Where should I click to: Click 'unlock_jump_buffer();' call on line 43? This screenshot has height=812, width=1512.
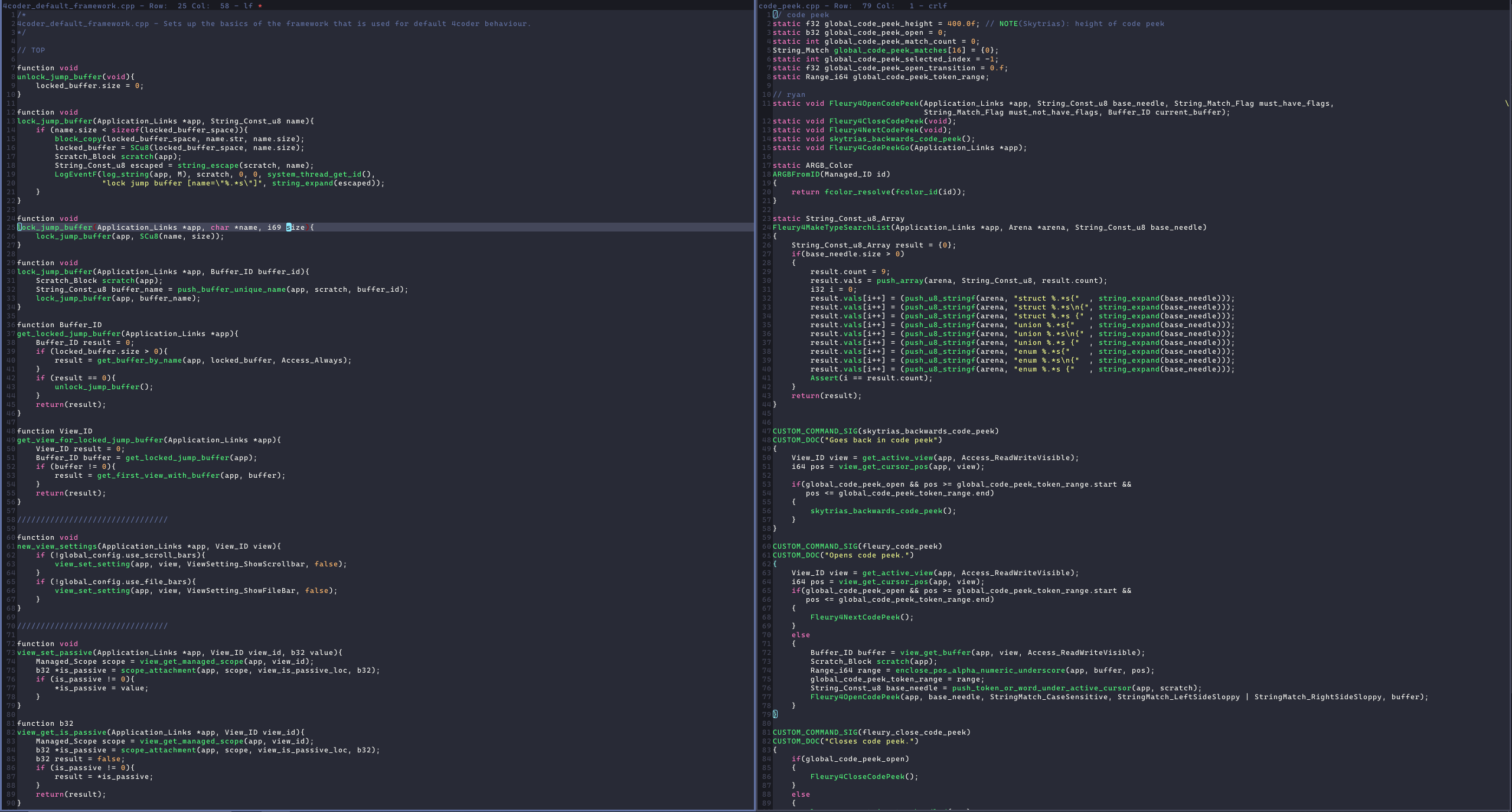pos(104,387)
